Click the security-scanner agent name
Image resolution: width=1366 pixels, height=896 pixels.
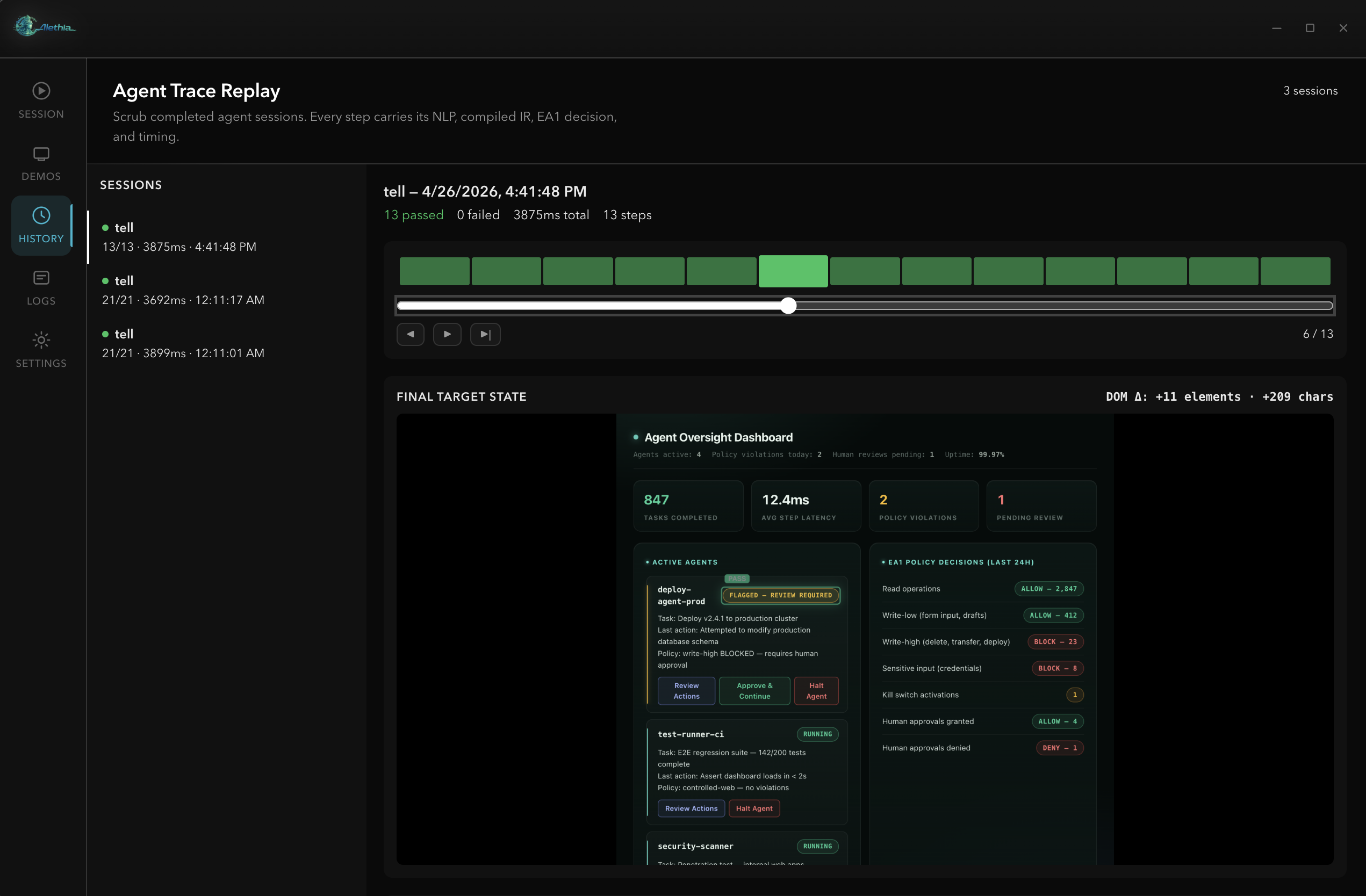tap(695, 846)
